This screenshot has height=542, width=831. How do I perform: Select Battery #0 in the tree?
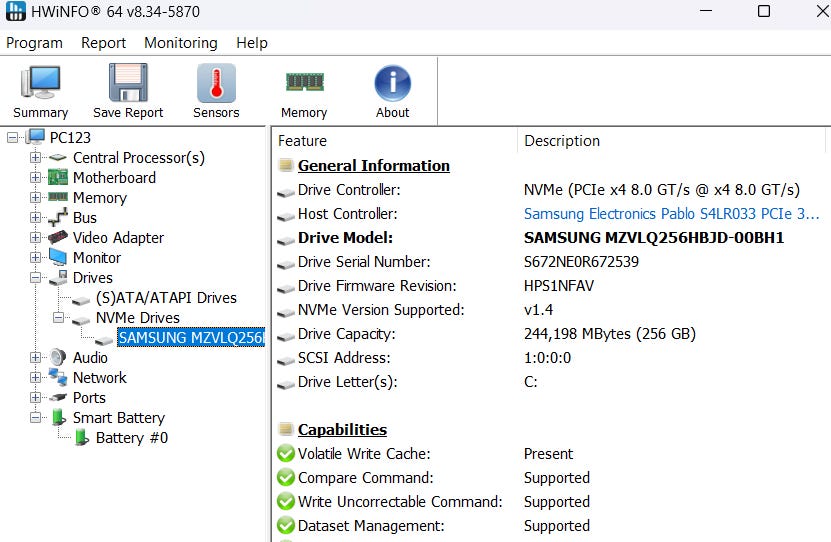[131, 438]
